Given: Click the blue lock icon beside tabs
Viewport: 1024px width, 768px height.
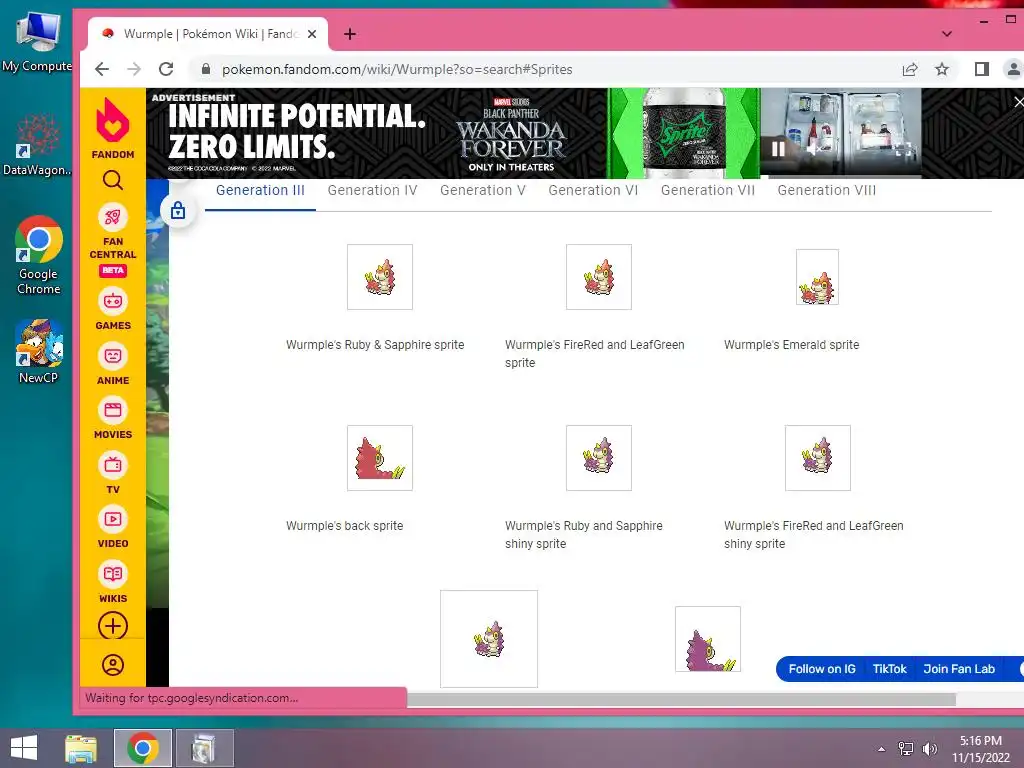Looking at the screenshot, I should (x=178, y=210).
